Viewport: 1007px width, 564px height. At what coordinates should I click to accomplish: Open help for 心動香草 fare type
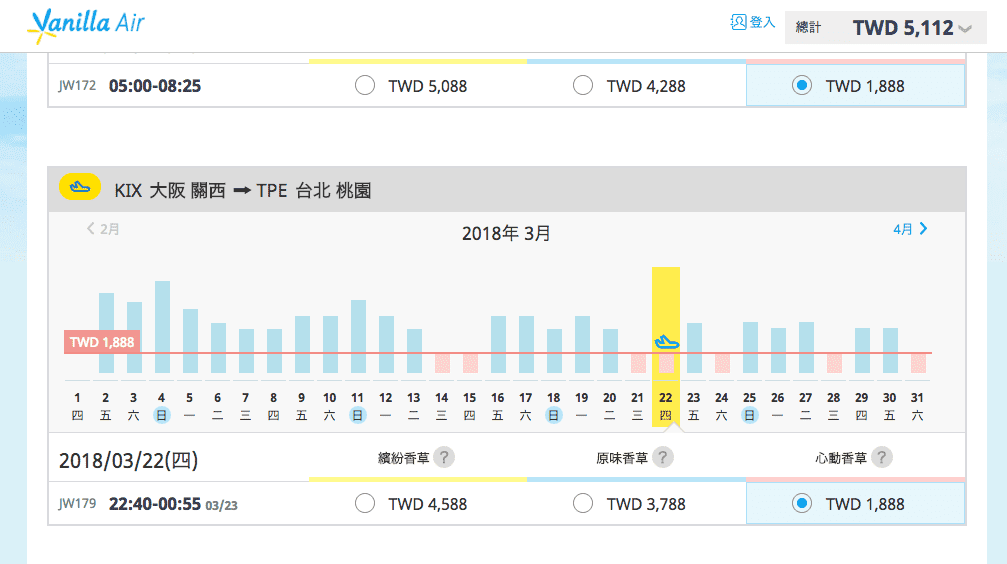point(882,457)
